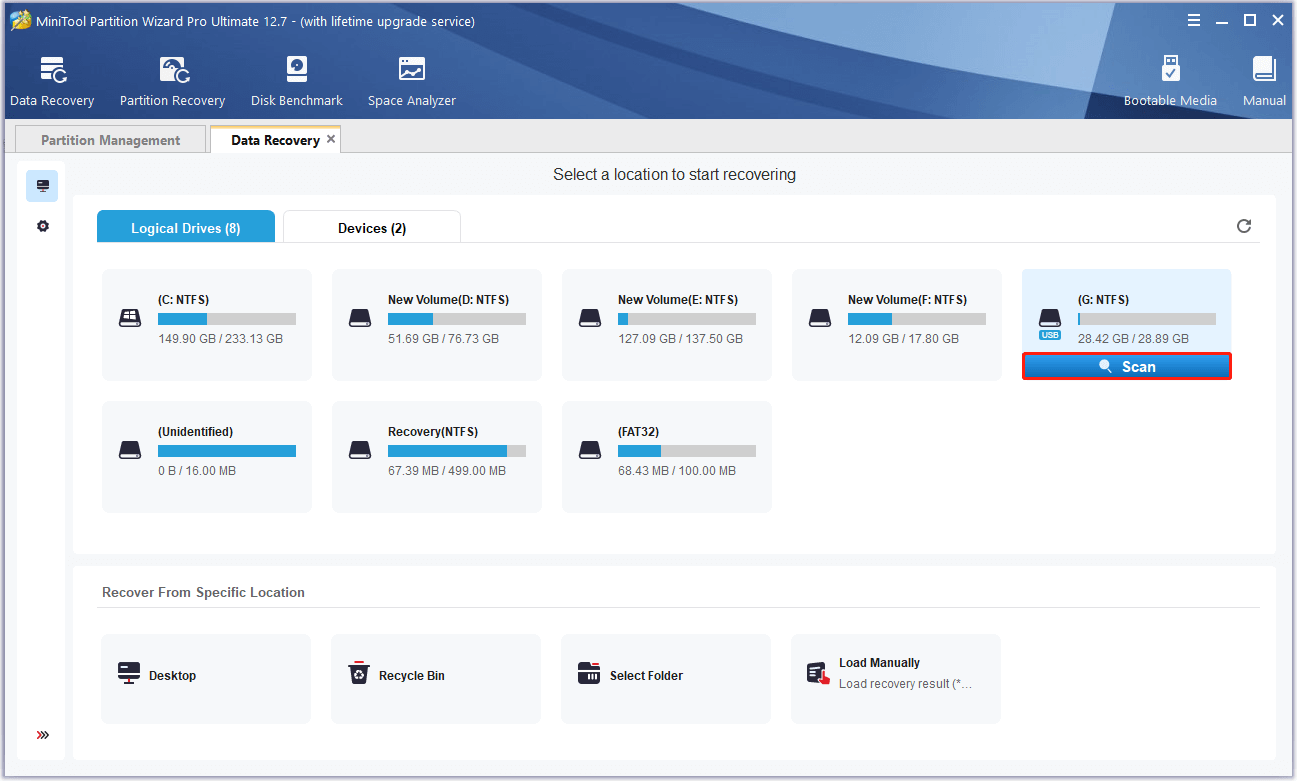Click the '149.90 GB / 233.13 GB' text

[220, 339]
